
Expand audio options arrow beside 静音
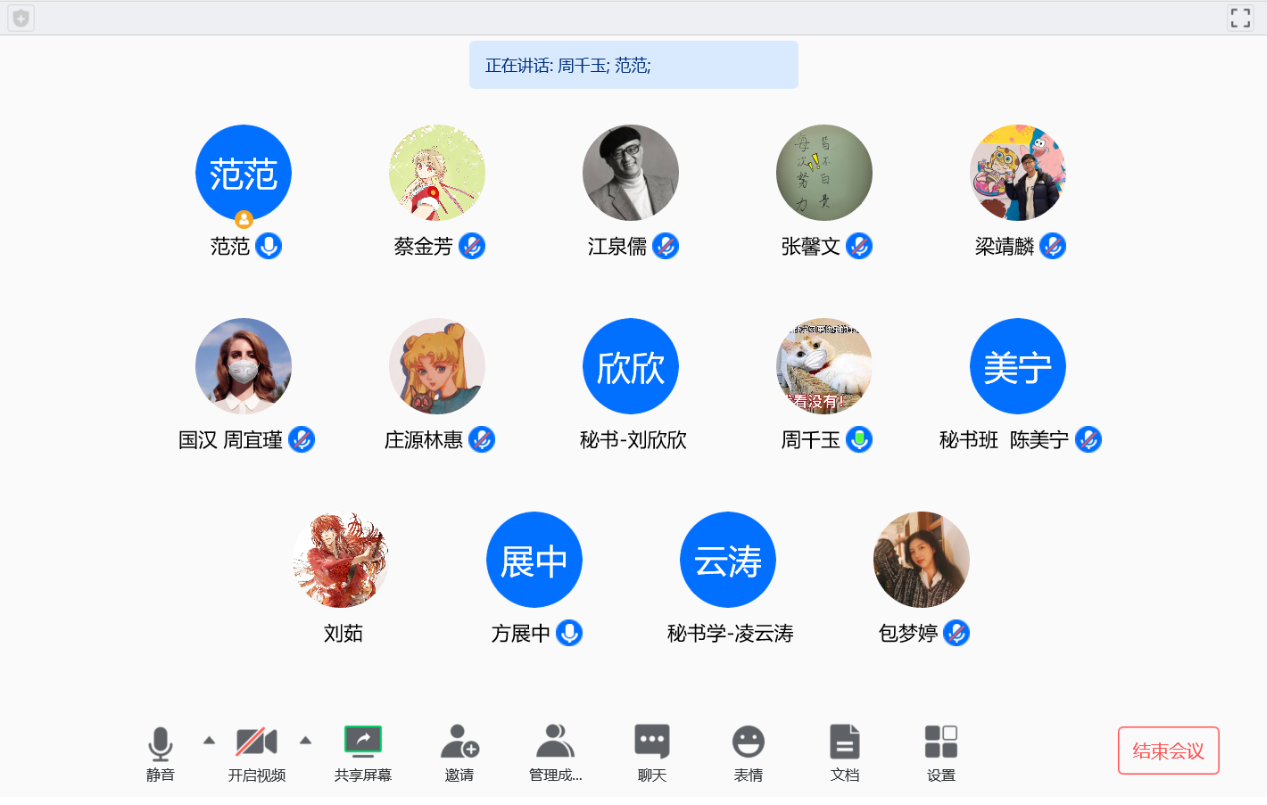click(209, 740)
